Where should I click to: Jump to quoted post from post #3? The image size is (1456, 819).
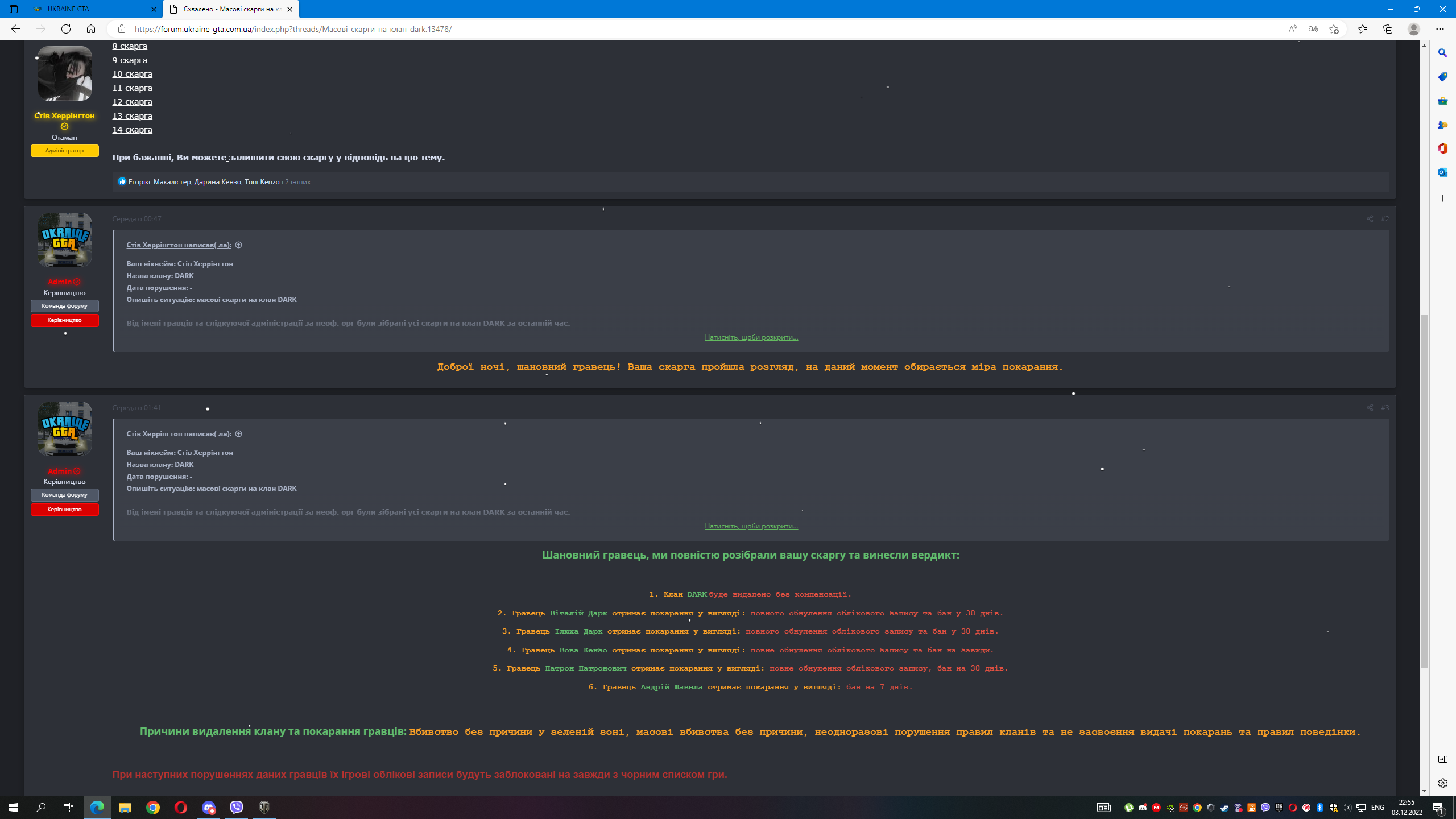click(x=239, y=434)
